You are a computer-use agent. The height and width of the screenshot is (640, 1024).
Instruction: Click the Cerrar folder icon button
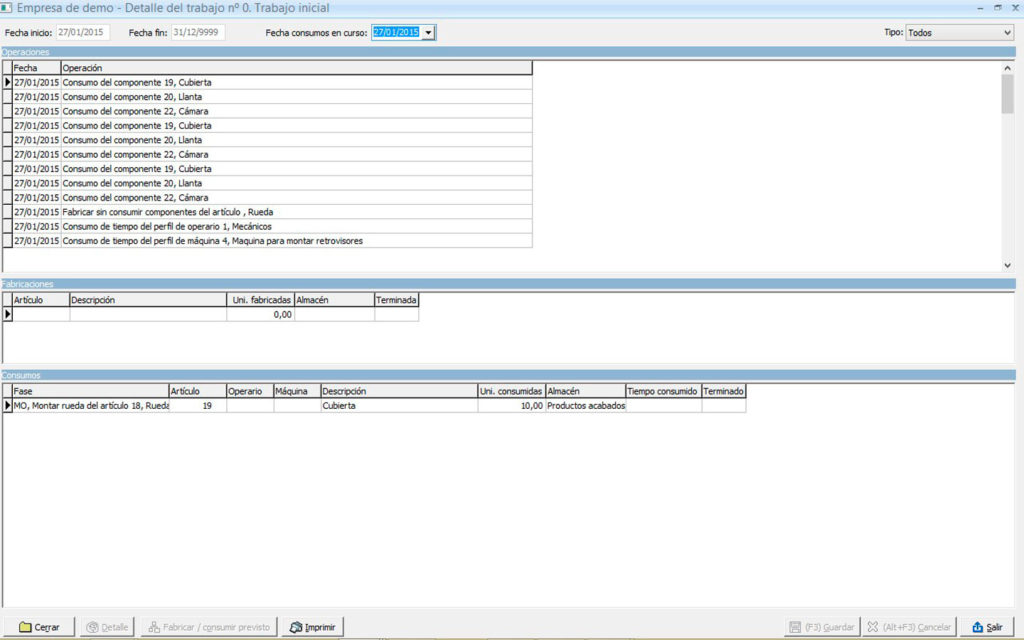(39, 627)
